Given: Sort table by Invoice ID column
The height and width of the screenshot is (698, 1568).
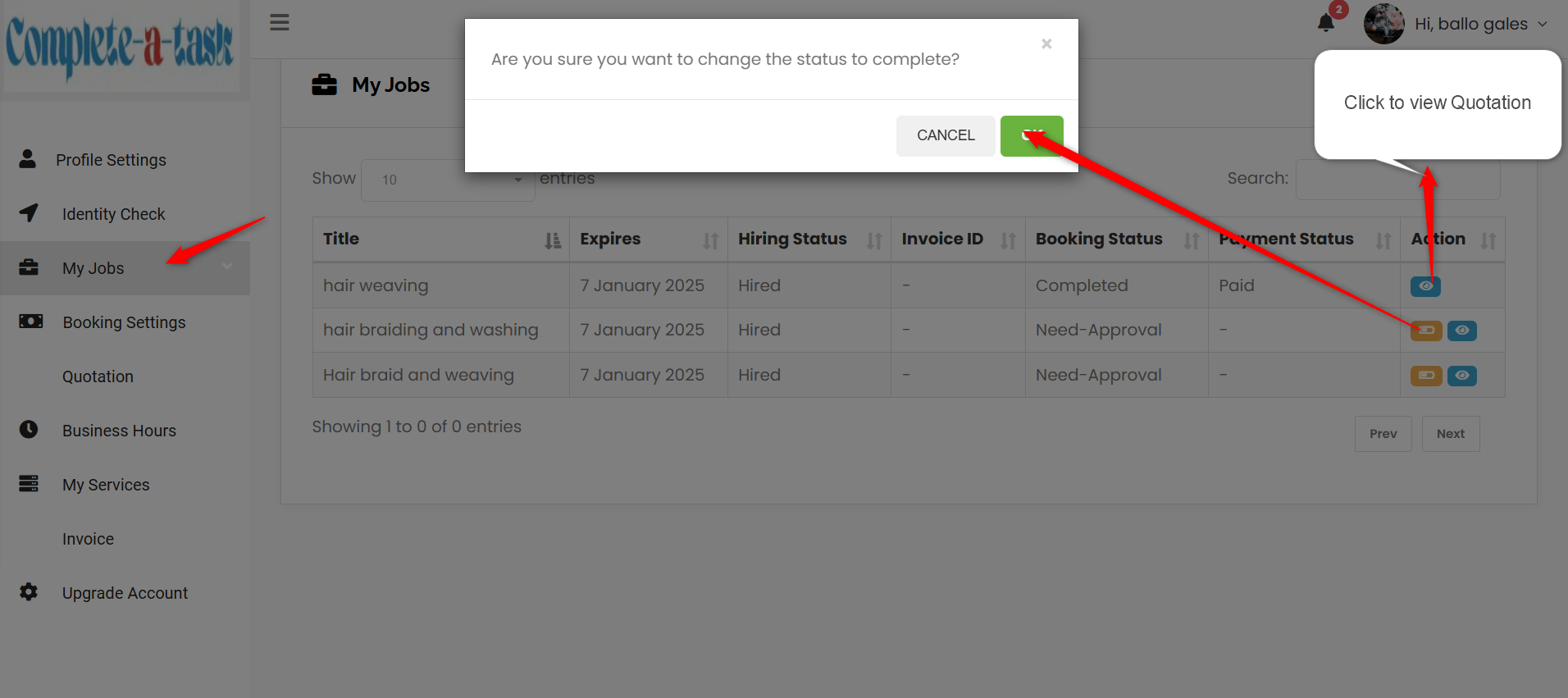Looking at the screenshot, I should (x=958, y=240).
